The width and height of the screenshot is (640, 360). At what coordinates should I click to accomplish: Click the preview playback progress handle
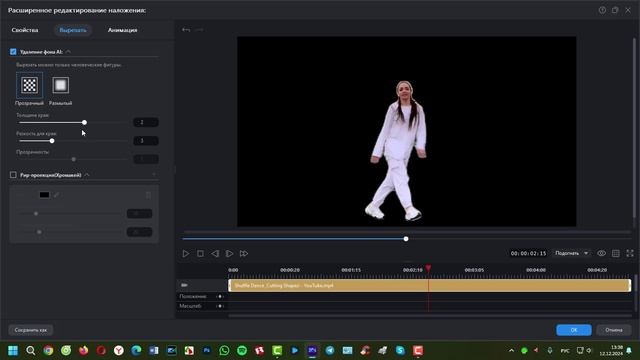coord(406,239)
